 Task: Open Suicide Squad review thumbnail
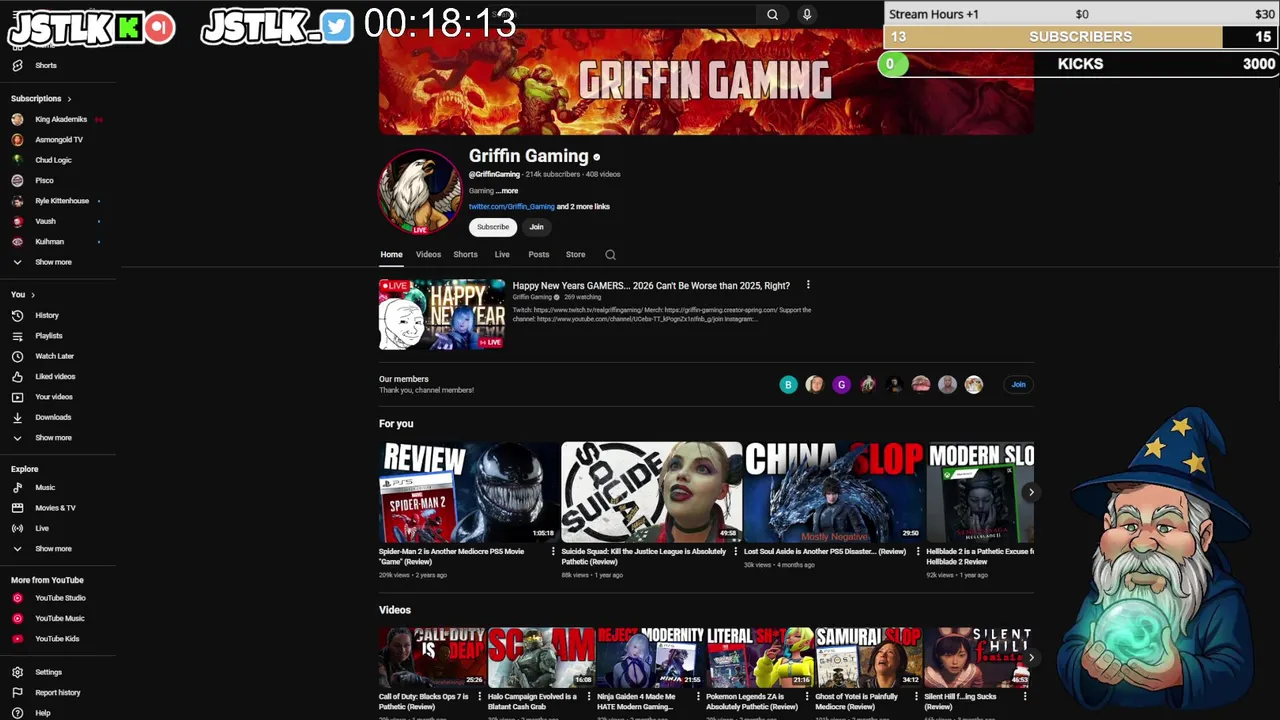[651, 491]
